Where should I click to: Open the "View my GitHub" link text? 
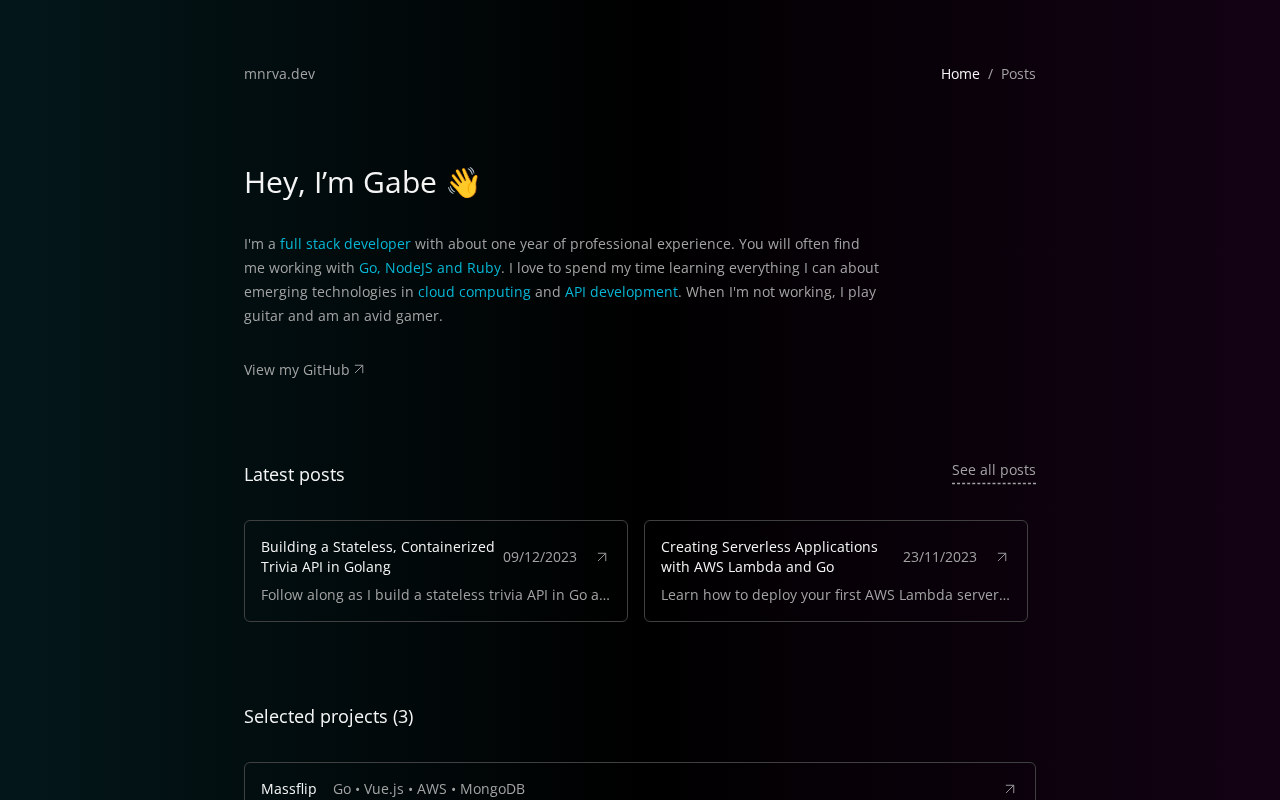coord(297,370)
